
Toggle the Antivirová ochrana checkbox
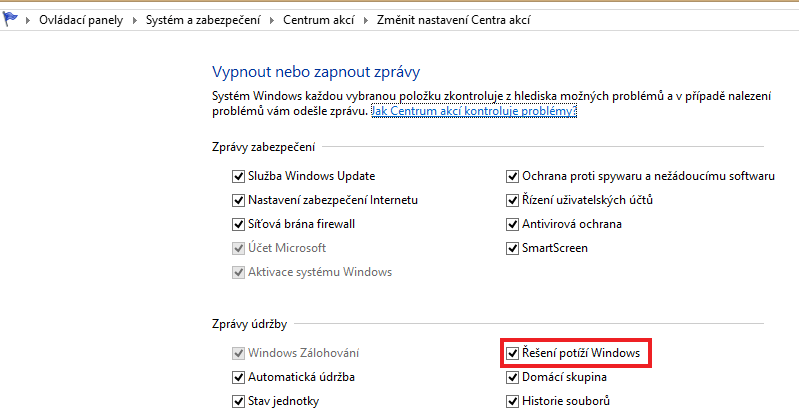click(x=513, y=224)
